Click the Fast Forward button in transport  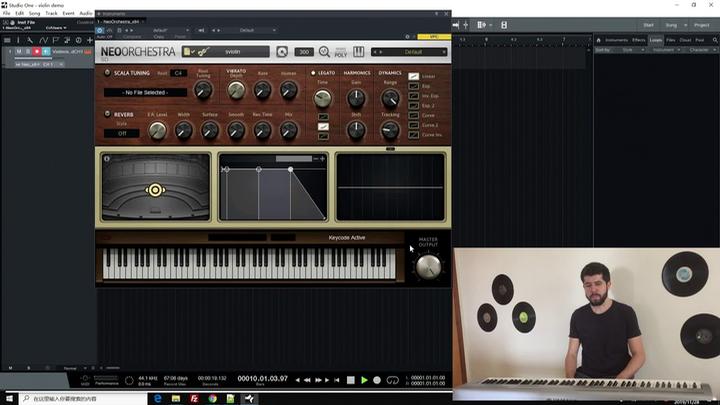[x=318, y=380]
